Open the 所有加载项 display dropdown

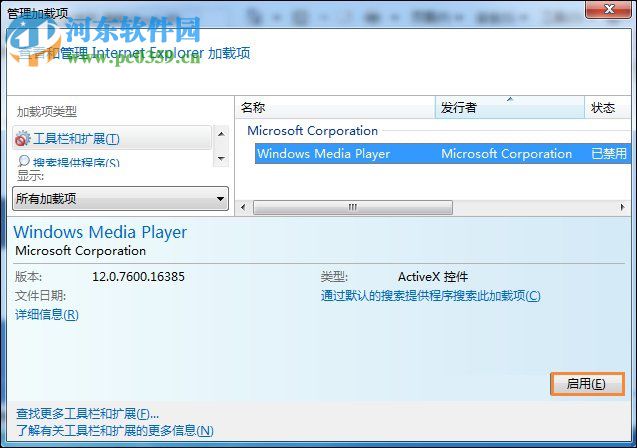121,199
